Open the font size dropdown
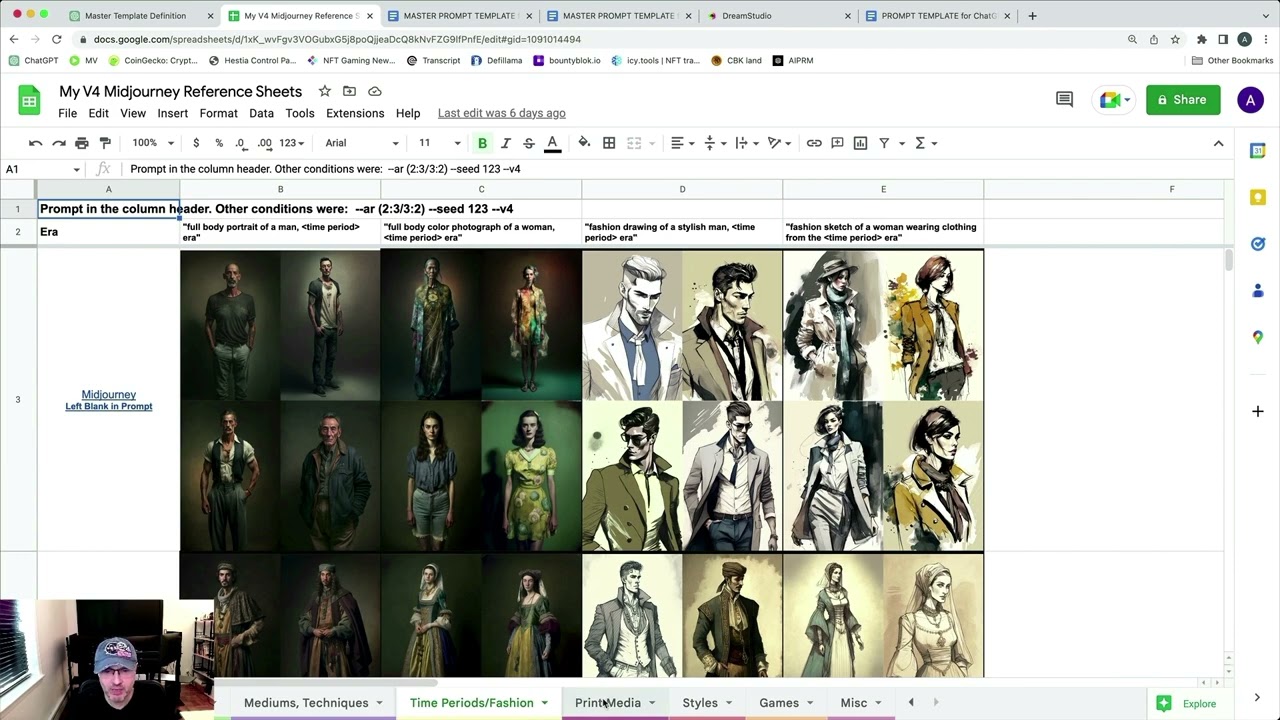The image size is (1280, 720). click(440, 143)
